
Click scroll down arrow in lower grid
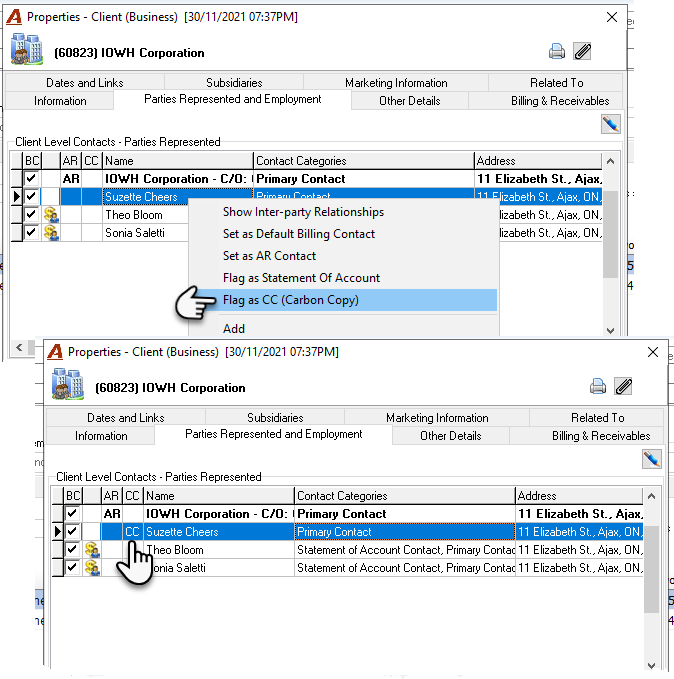coord(651,665)
